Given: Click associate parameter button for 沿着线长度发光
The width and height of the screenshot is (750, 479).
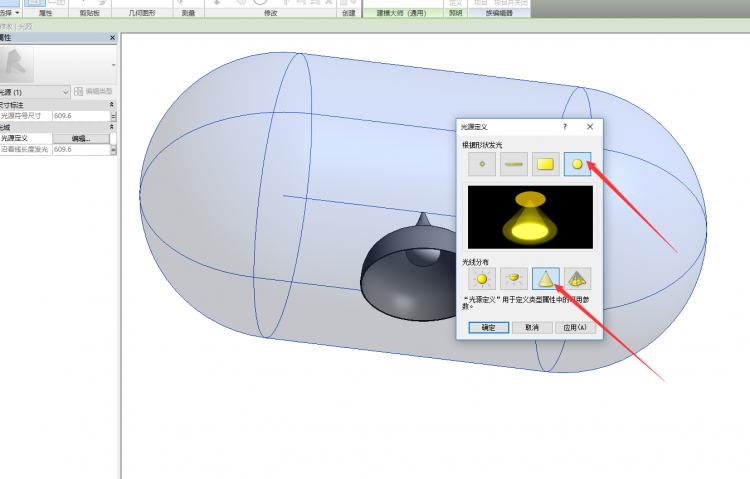Looking at the screenshot, I should tap(114, 149).
